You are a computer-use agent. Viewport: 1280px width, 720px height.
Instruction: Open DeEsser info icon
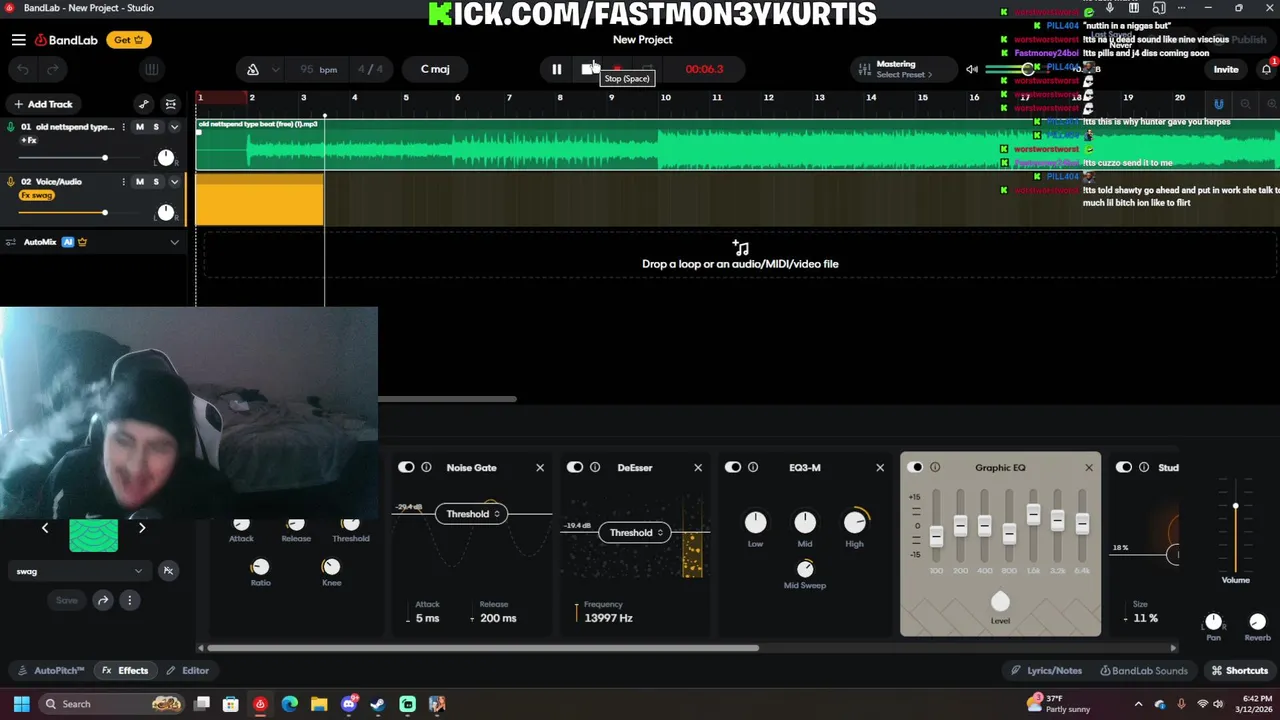(x=595, y=467)
